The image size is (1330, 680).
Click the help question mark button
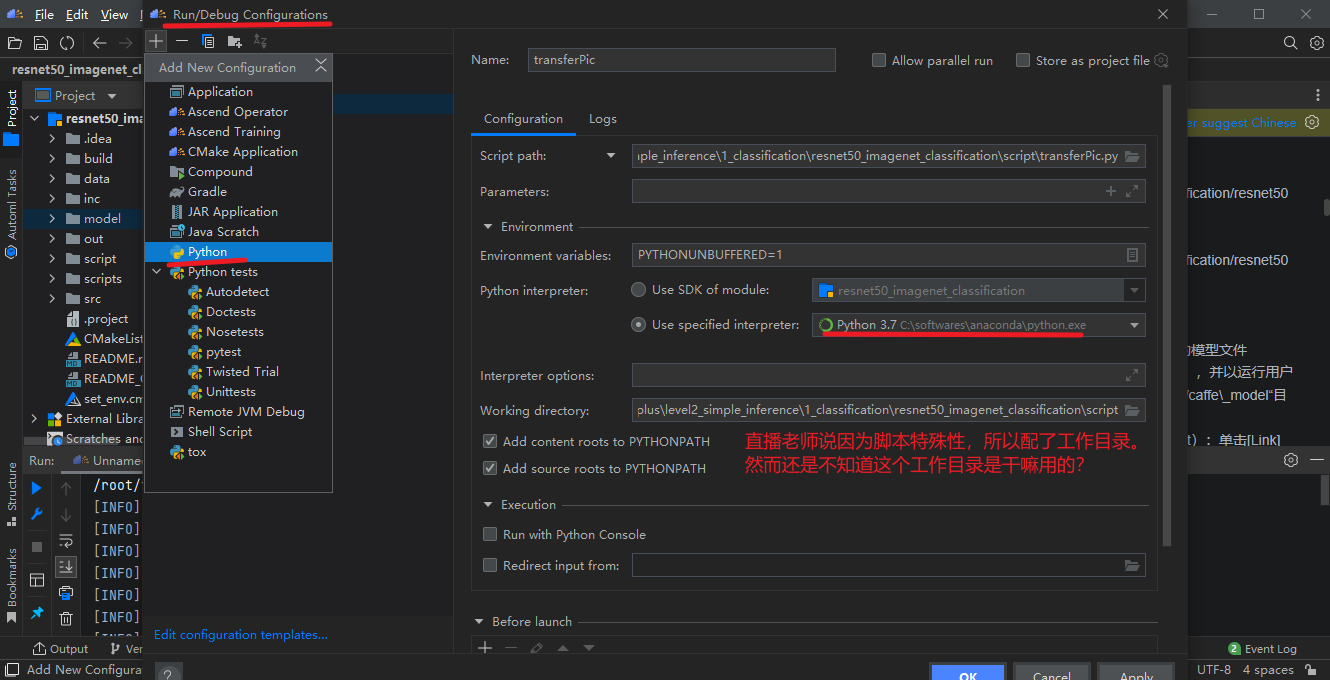167,673
